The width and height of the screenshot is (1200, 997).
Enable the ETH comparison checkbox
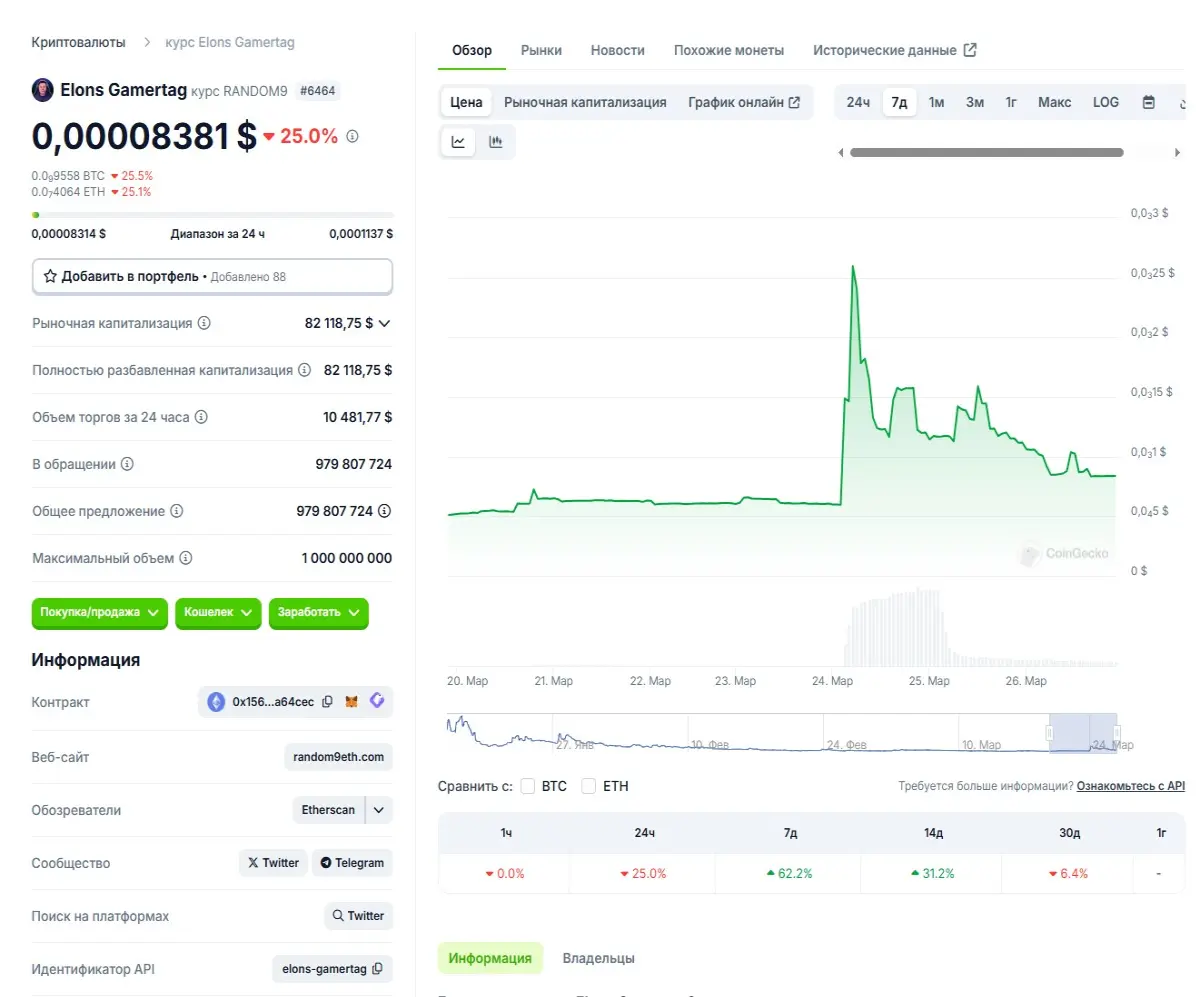tap(590, 786)
